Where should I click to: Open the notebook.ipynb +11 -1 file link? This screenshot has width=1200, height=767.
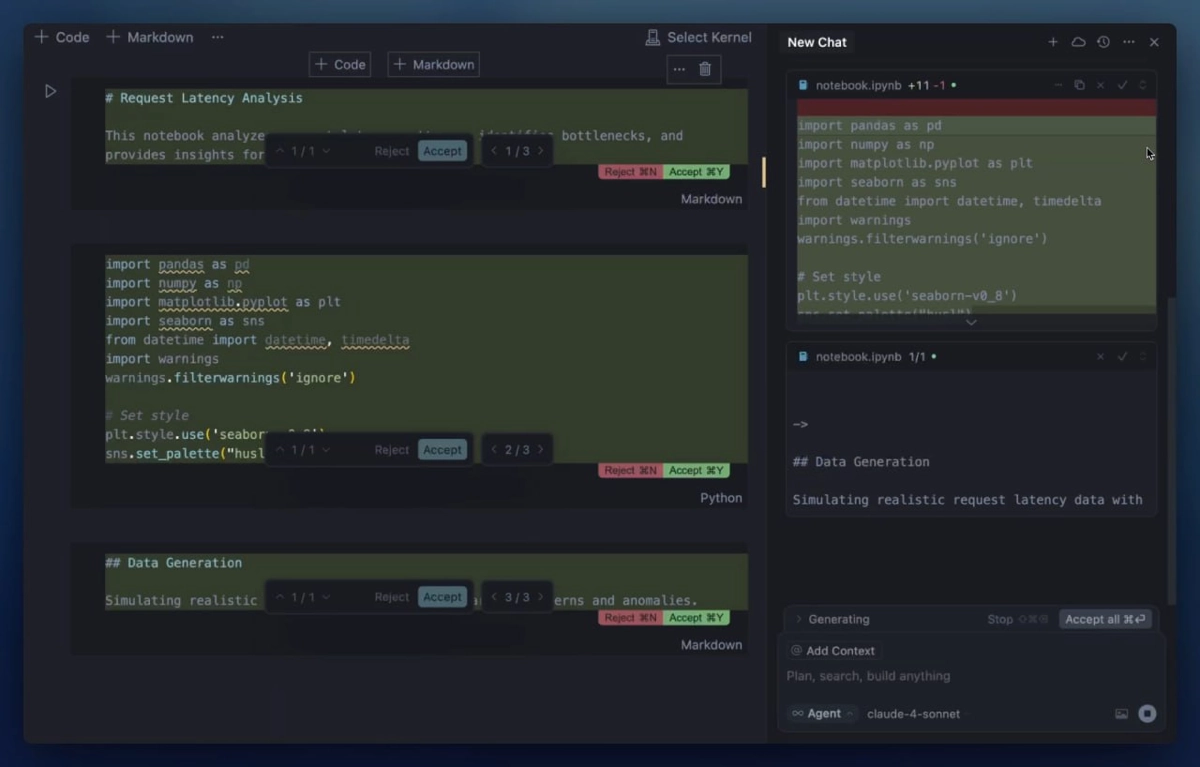click(858, 86)
